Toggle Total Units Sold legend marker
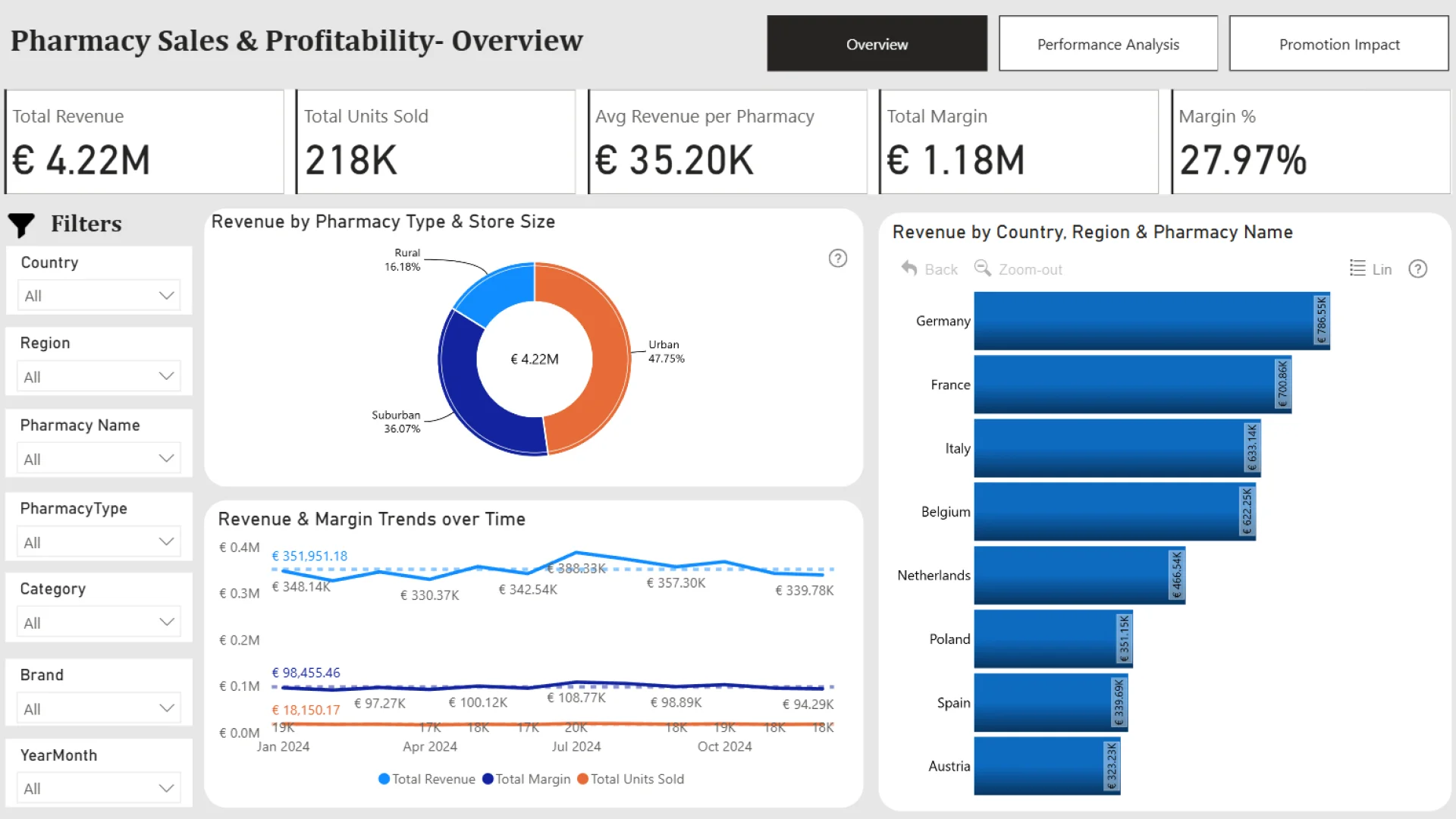The width and height of the screenshot is (1456, 819). tap(582, 779)
